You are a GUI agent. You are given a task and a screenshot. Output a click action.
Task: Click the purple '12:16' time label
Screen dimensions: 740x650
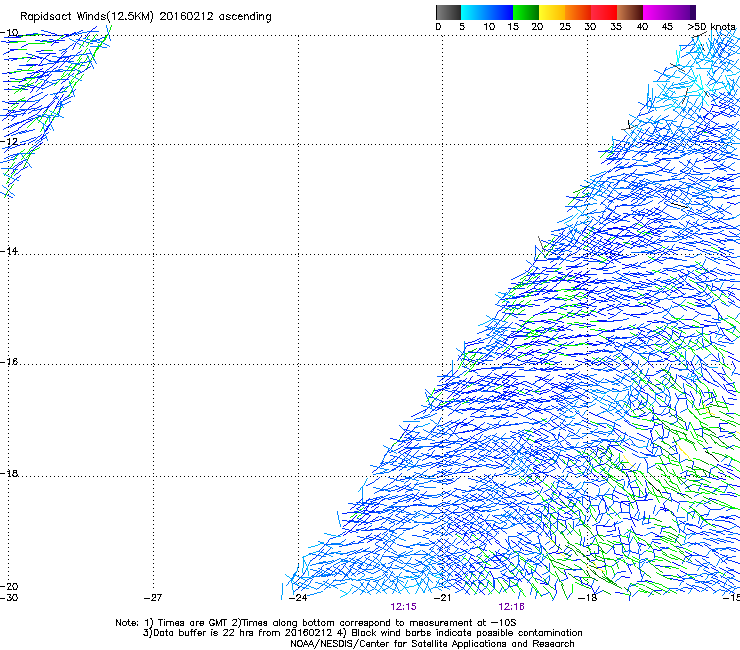[512, 607]
